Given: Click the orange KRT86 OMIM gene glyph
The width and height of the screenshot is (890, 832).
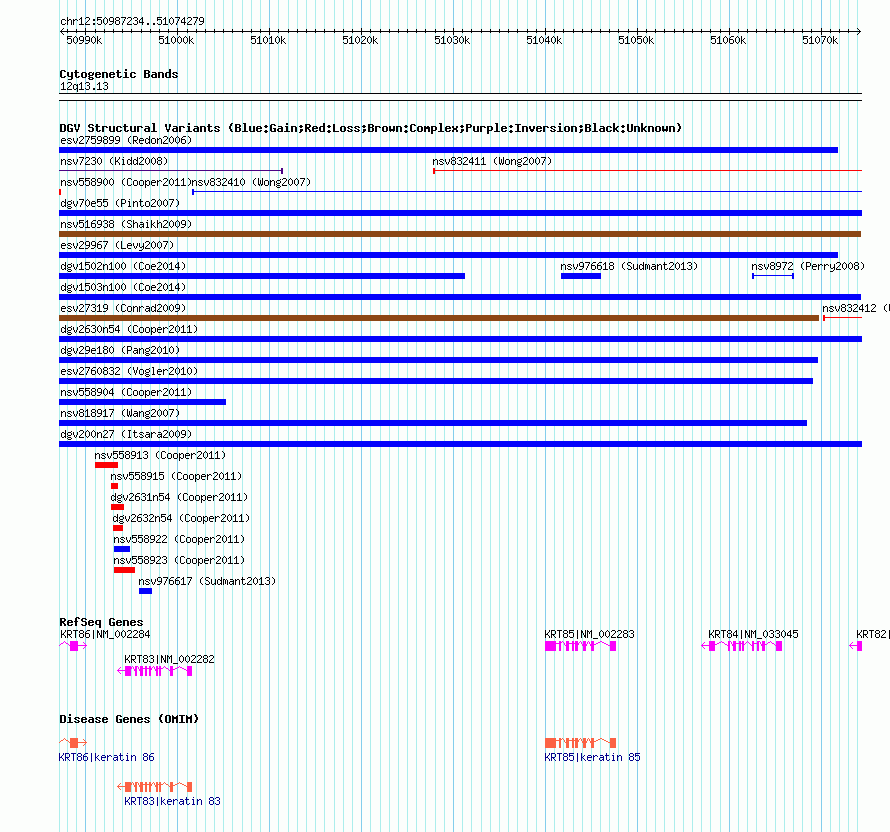Looking at the screenshot, I should [73, 742].
